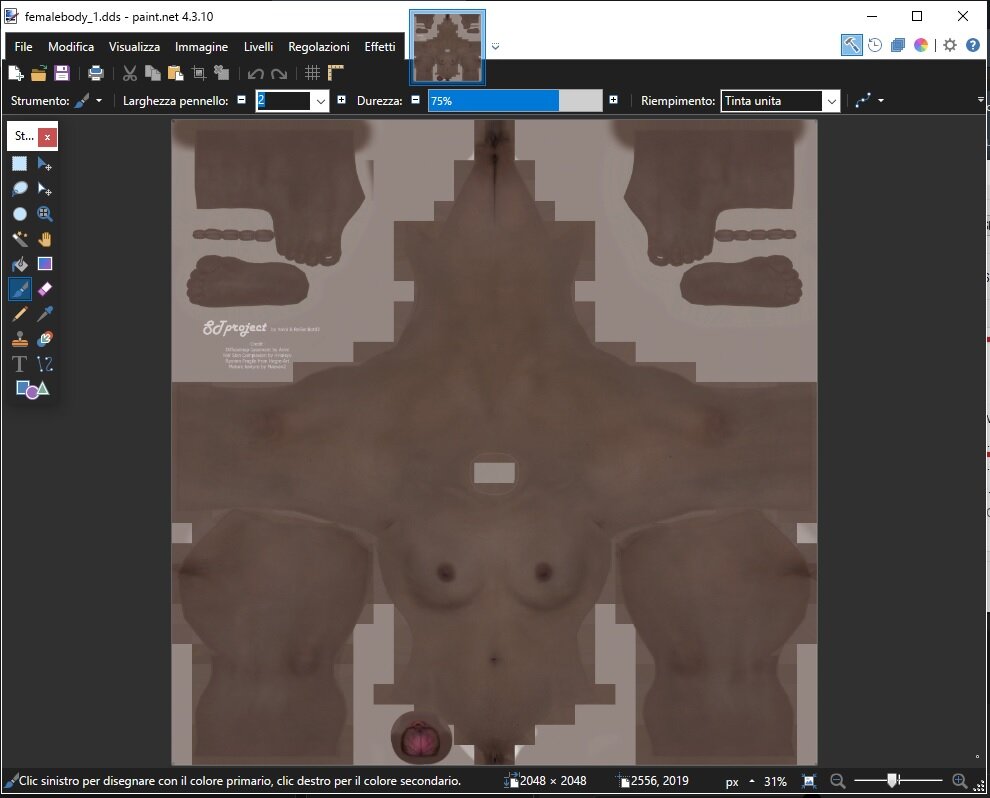This screenshot has width=990, height=798.
Task: Decrease Durezza hardness with minus button
Action: pyautogui.click(x=415, y=100)
